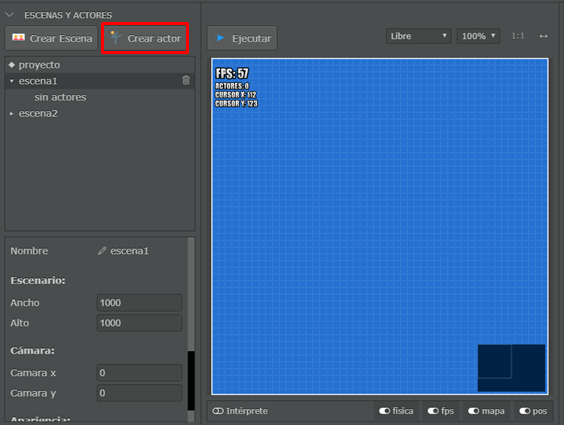Enable the Intérprete toggle
Image resolution: width=564 pixels, height=425 pixels.
click(240, 411)
